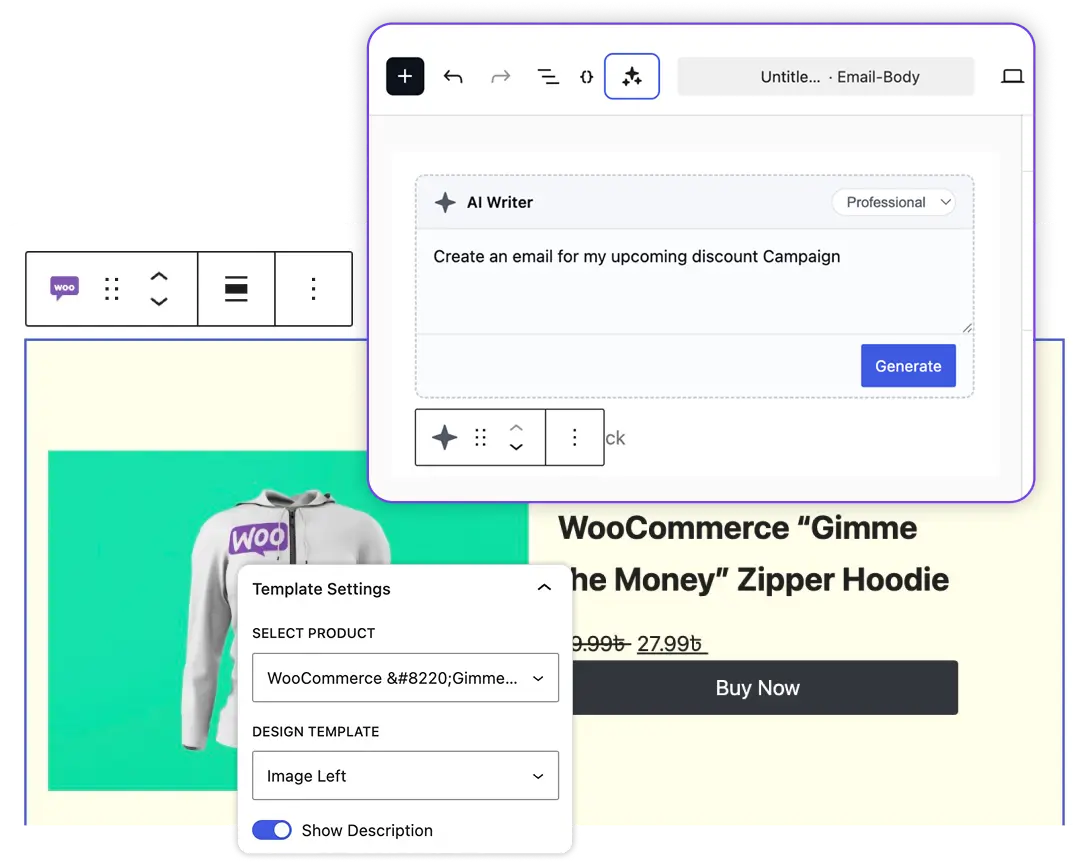Screen dimensions: 1086x862
Task: Click the Zipper Hoodie product title
Action: pos(754,554)
